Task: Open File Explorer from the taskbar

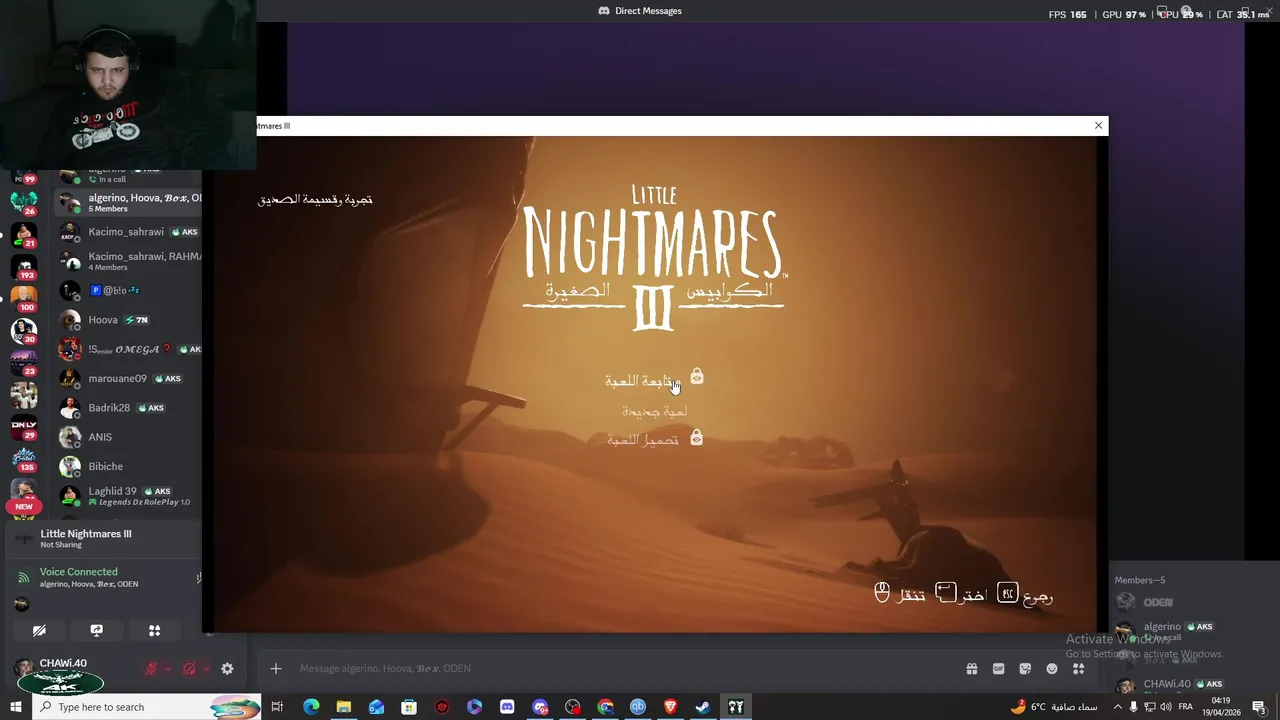Action: tap(344, 707)
